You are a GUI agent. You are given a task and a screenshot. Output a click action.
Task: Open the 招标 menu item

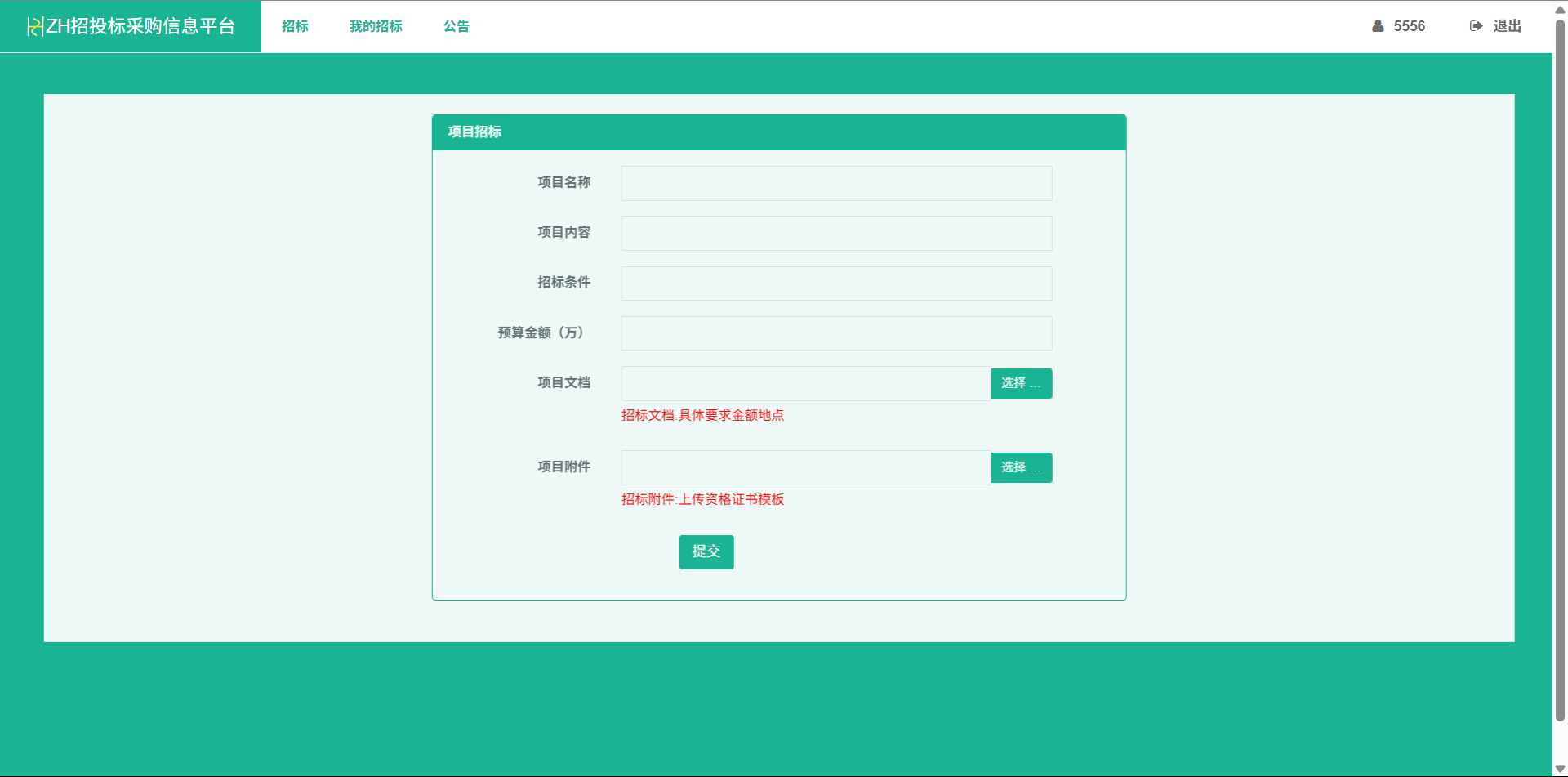point(295,26)
